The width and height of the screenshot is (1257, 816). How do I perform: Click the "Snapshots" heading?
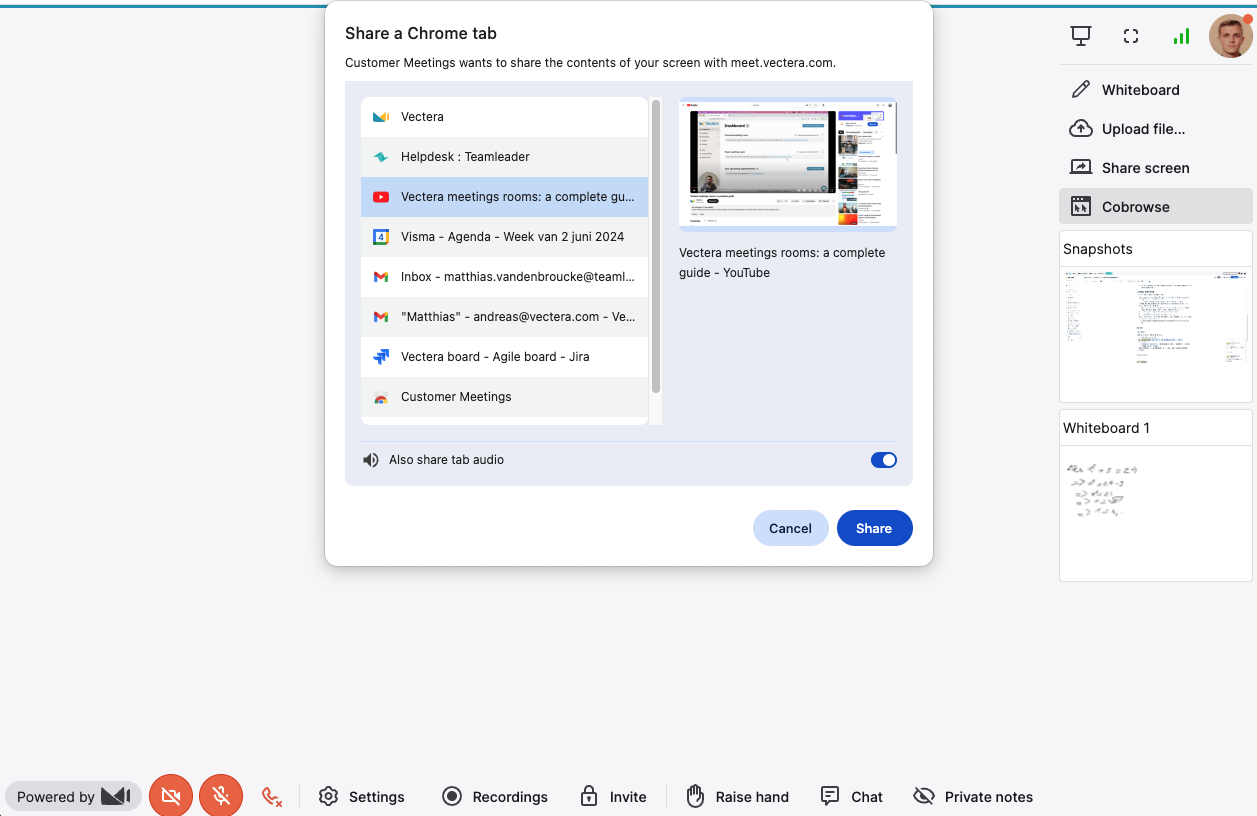1098,249
